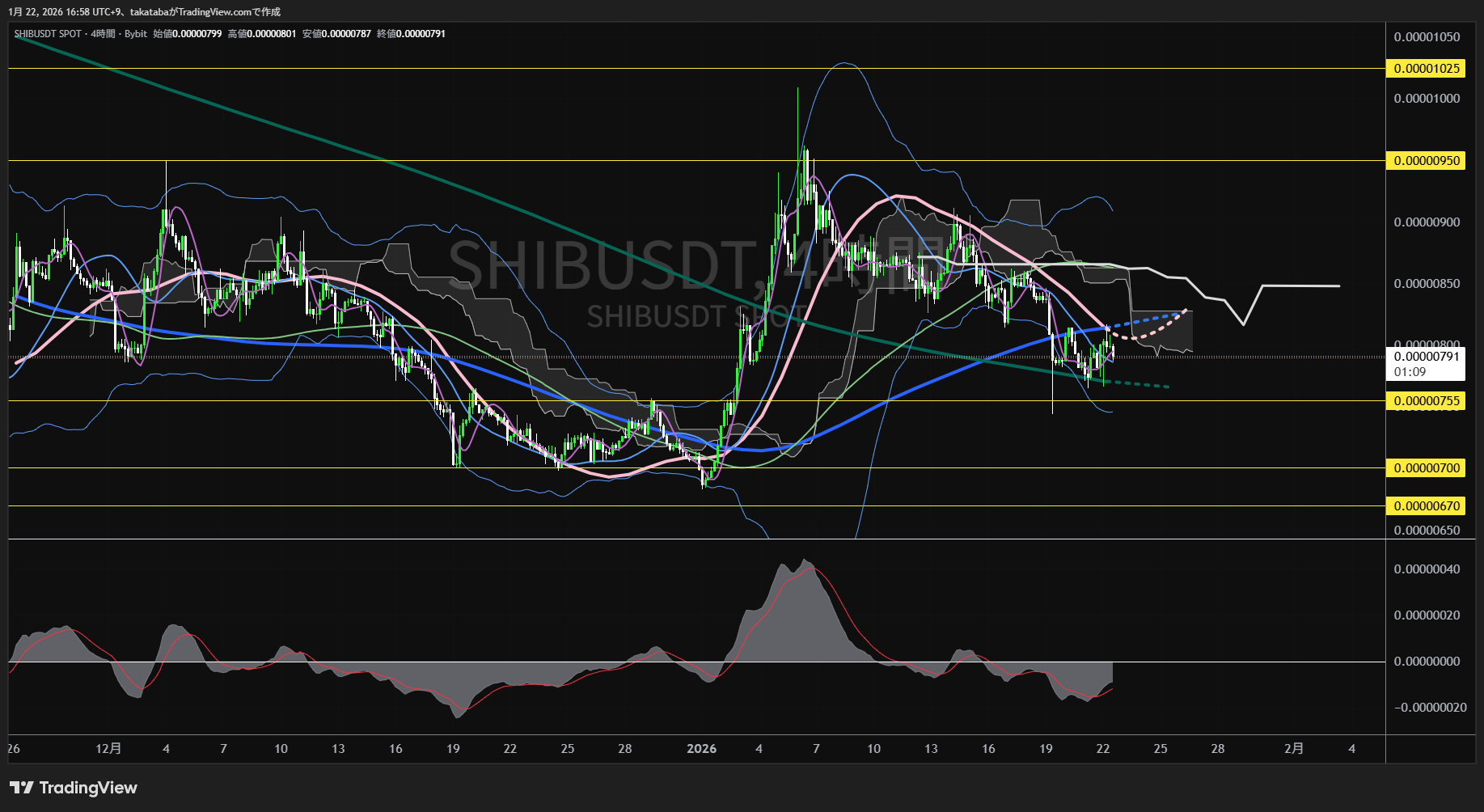The height and width of the screenshot is (812, 1484).
Task: Click the TradingView logo icon
Action: [22, 788]
